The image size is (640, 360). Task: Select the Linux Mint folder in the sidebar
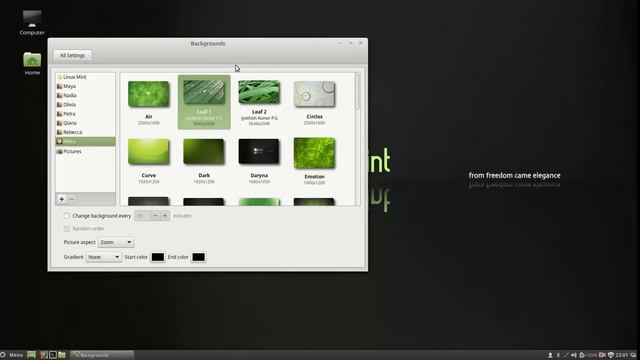pyautogui.click(x=85, y=77)
